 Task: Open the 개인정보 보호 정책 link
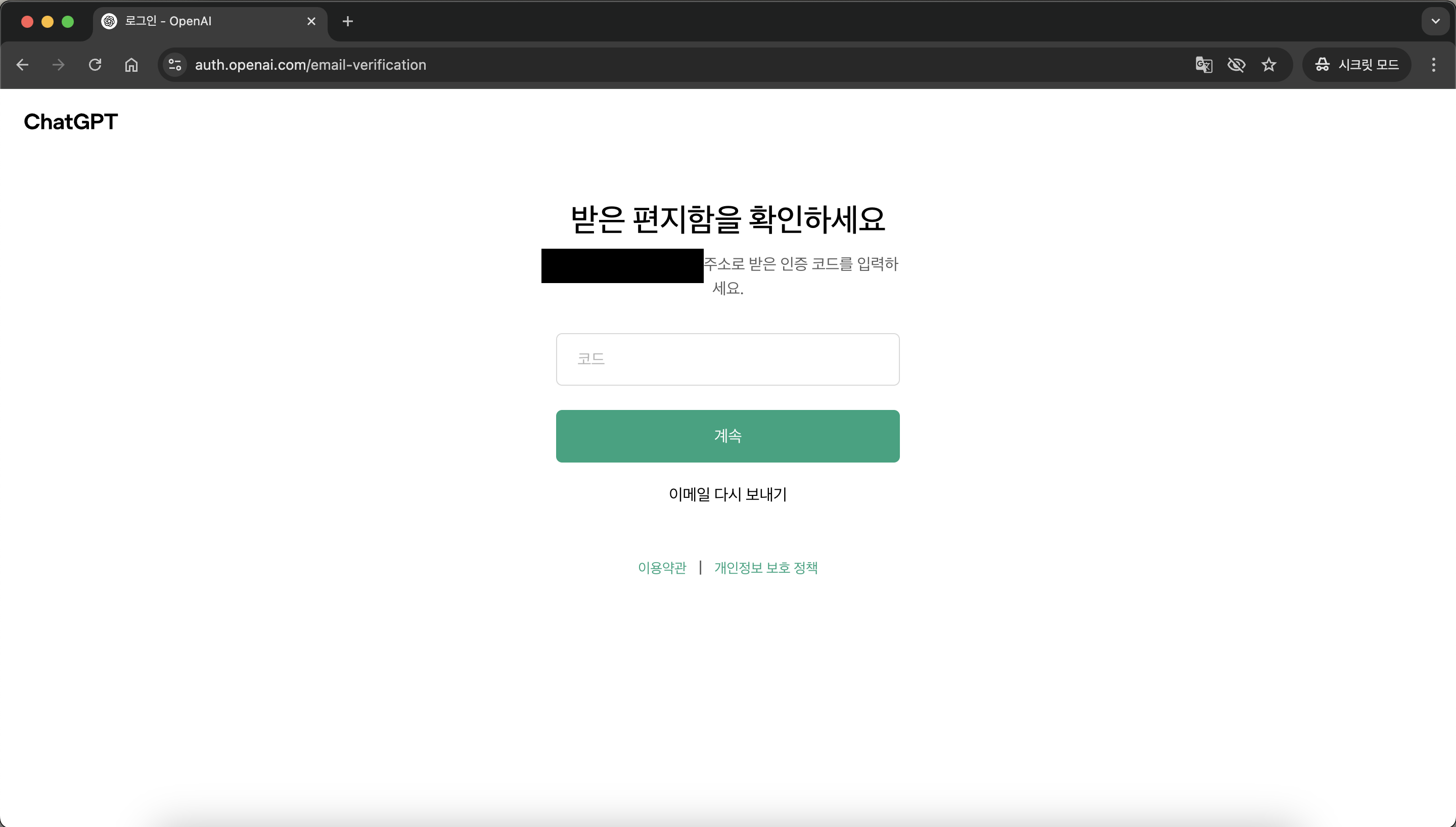click(x=765, y=568)
